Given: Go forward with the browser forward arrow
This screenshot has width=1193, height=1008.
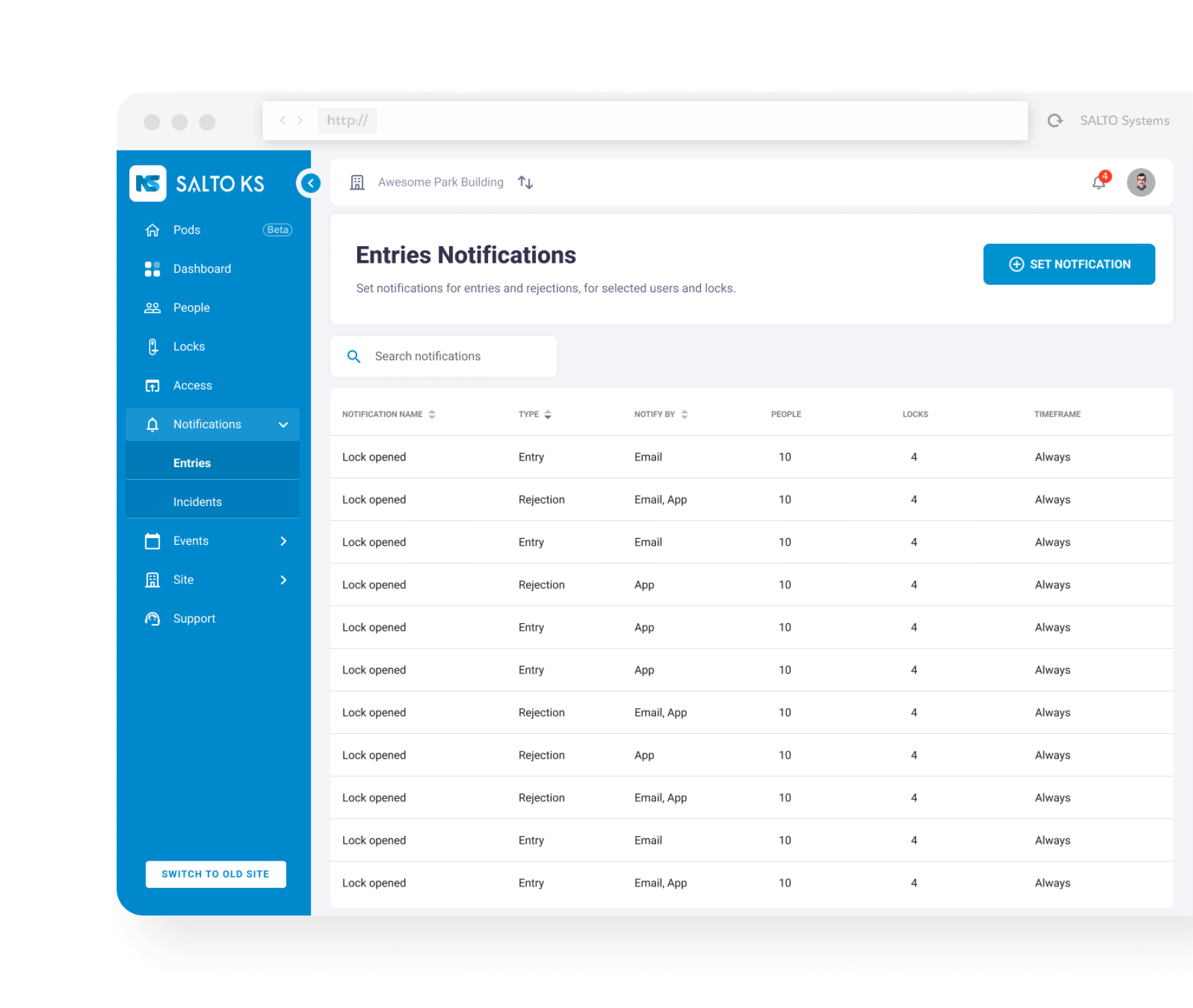Looking at the screenshot, I should (300, 121).
